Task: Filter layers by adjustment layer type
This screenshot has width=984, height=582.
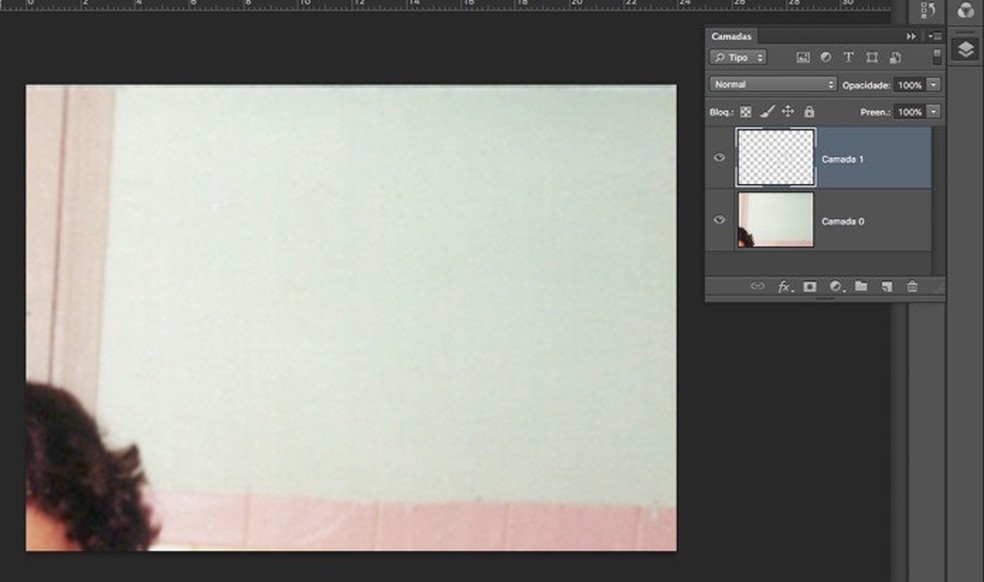Action: pyautogui.click(x=826, y=57)
